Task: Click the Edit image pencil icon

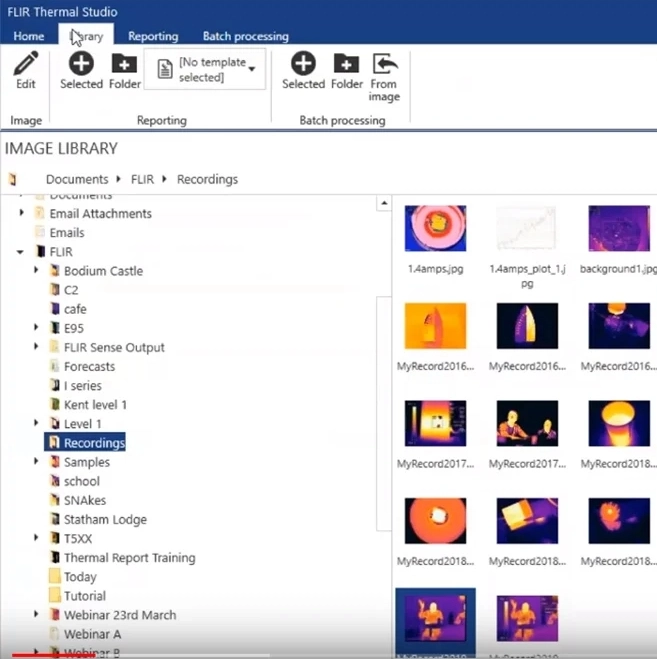Action: tap(26, 63)
